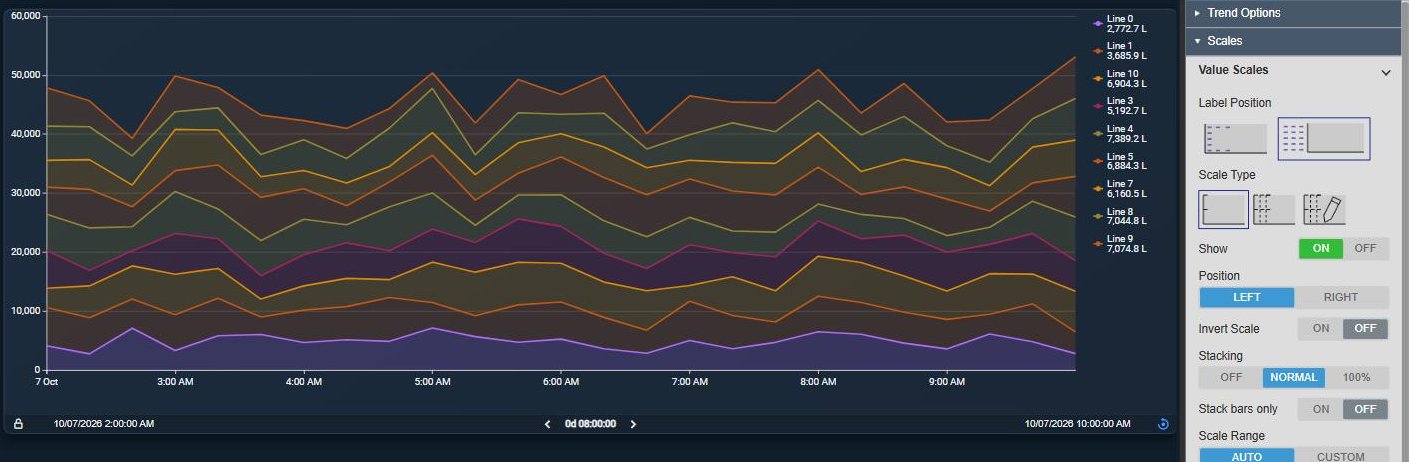Click the Line 3 5,192.7 L legend label
Screen dimensions: 1409x462
coord(1126,106)
